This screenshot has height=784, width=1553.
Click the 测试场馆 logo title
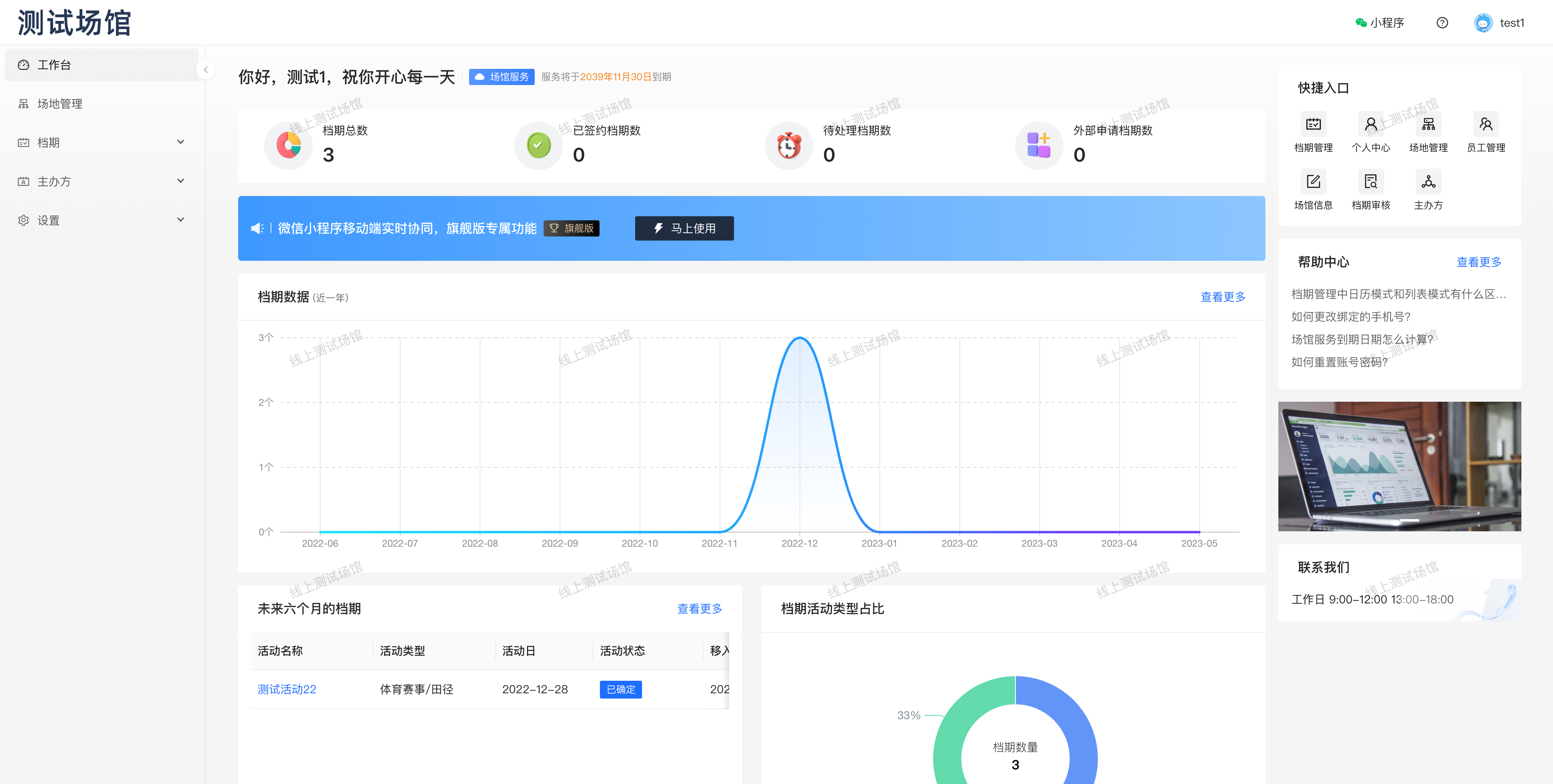pyautogui.click(x=74, y=23)
